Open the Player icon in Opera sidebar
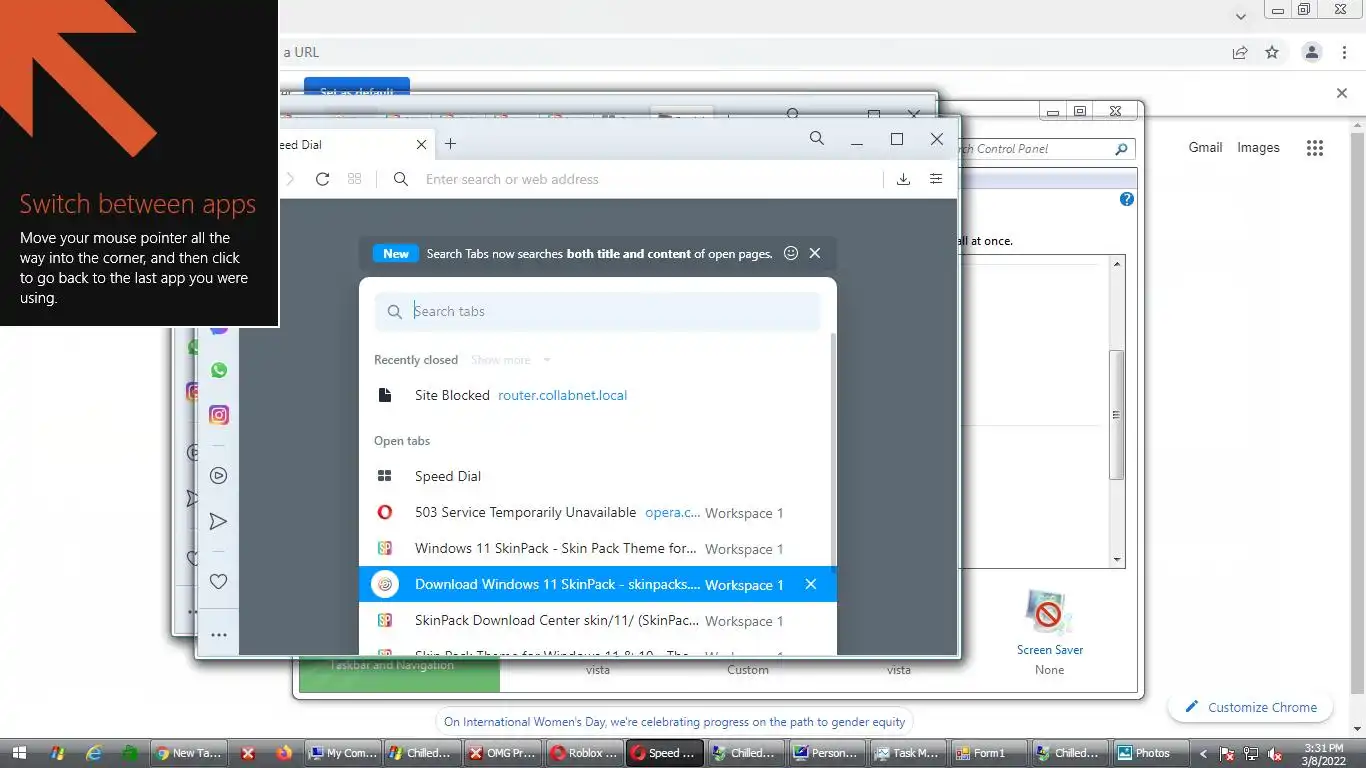Image resolution: width=1366 pixels, height=768 pixels. 219,476
